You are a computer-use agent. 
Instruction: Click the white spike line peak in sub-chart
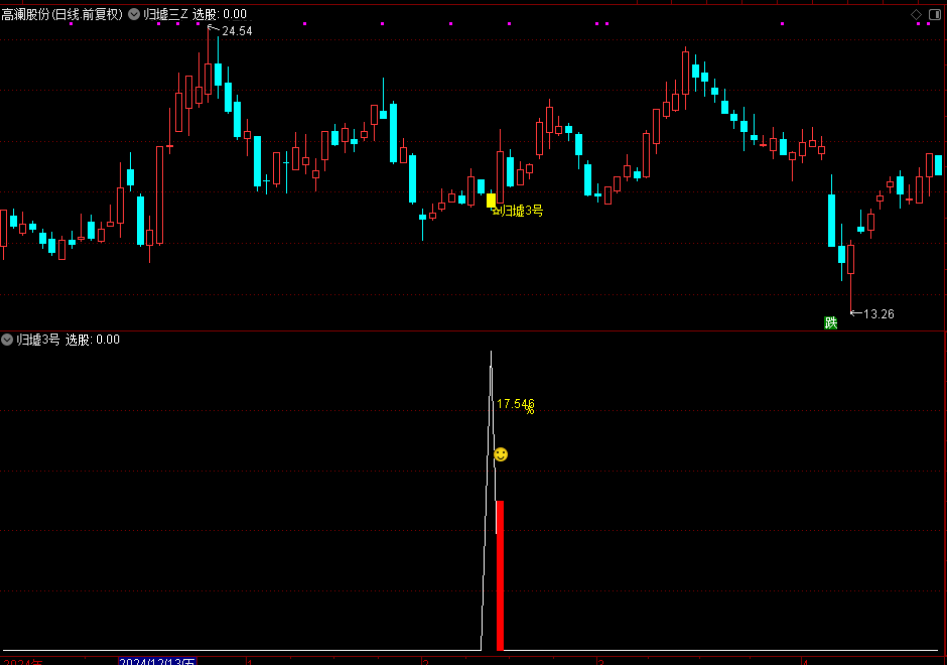pyautogui.click(x=491, y=353)
